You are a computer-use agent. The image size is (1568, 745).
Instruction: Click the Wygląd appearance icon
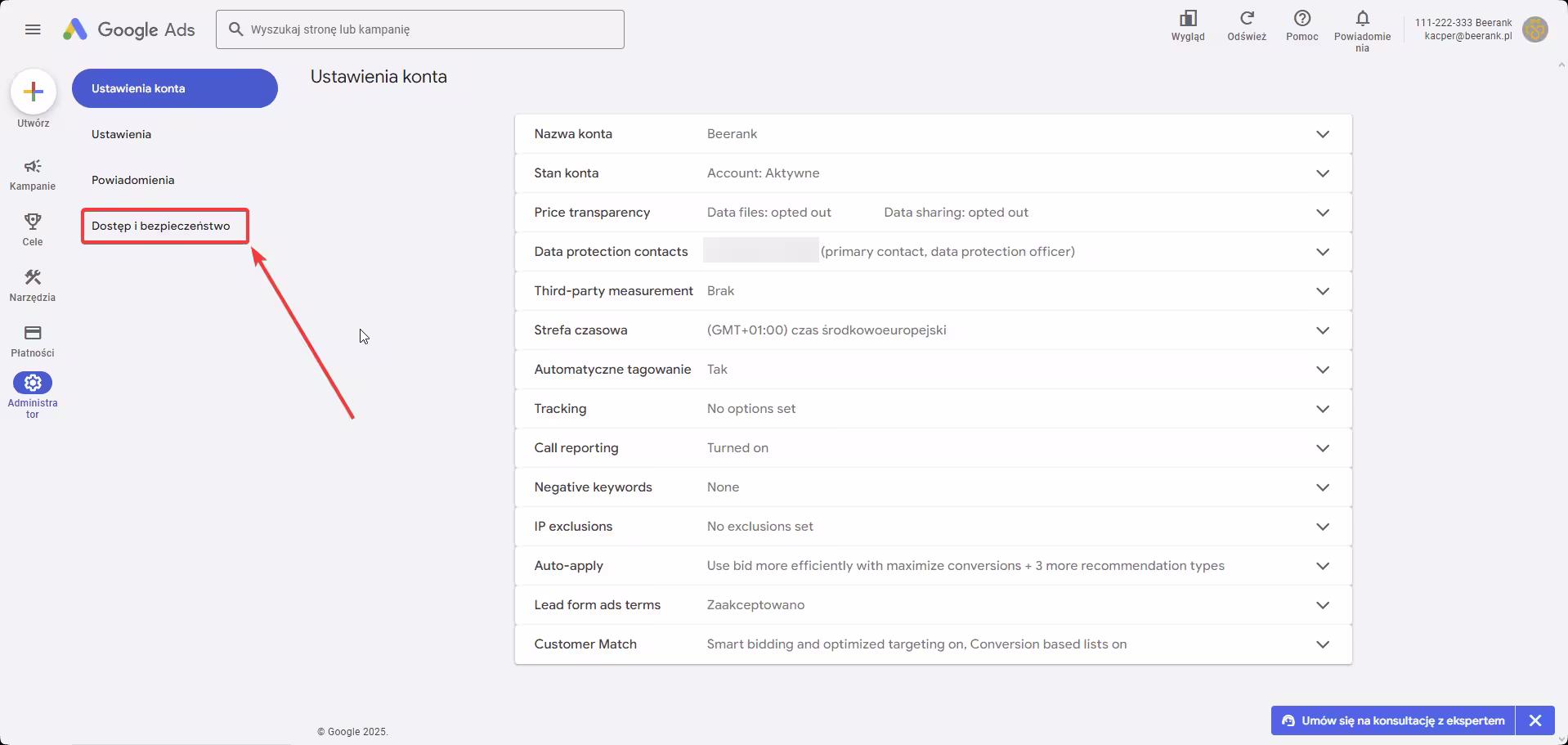[1188, 19]
